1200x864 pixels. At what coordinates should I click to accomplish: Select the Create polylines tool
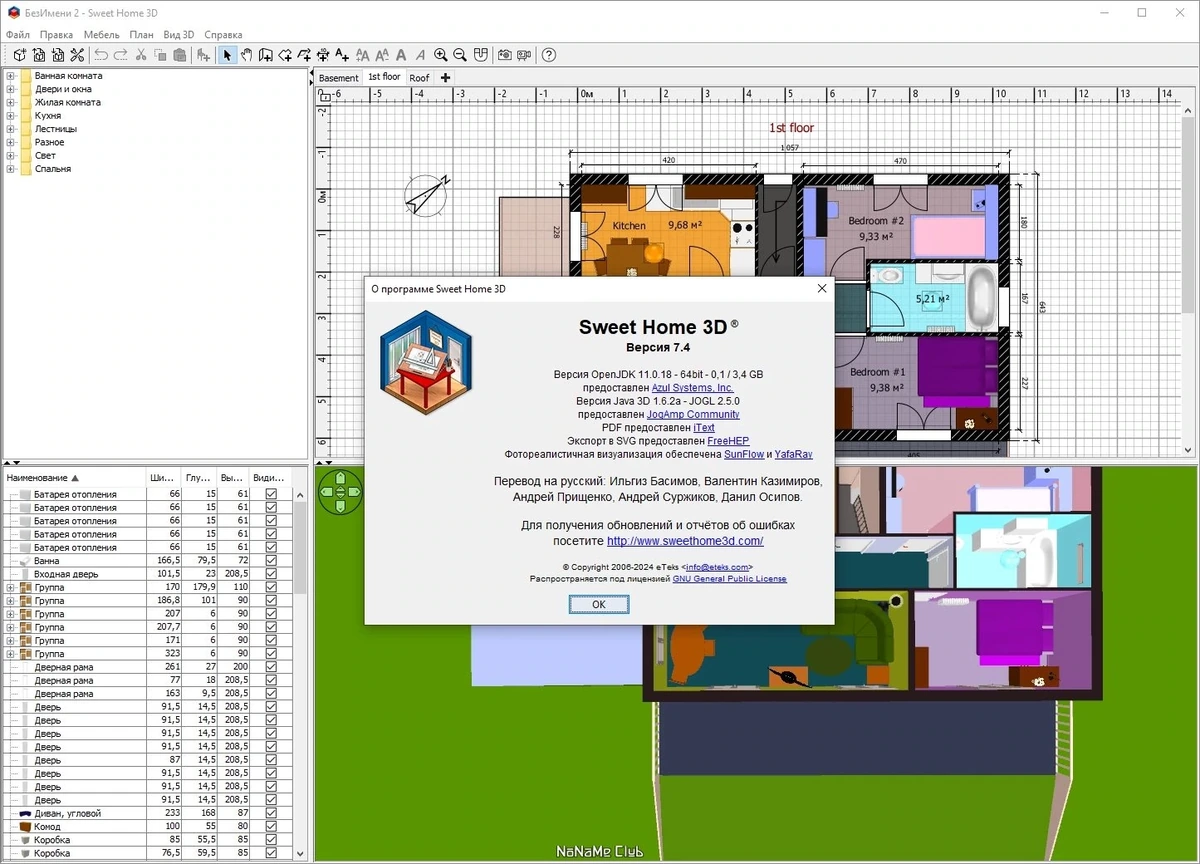[304, 55]
